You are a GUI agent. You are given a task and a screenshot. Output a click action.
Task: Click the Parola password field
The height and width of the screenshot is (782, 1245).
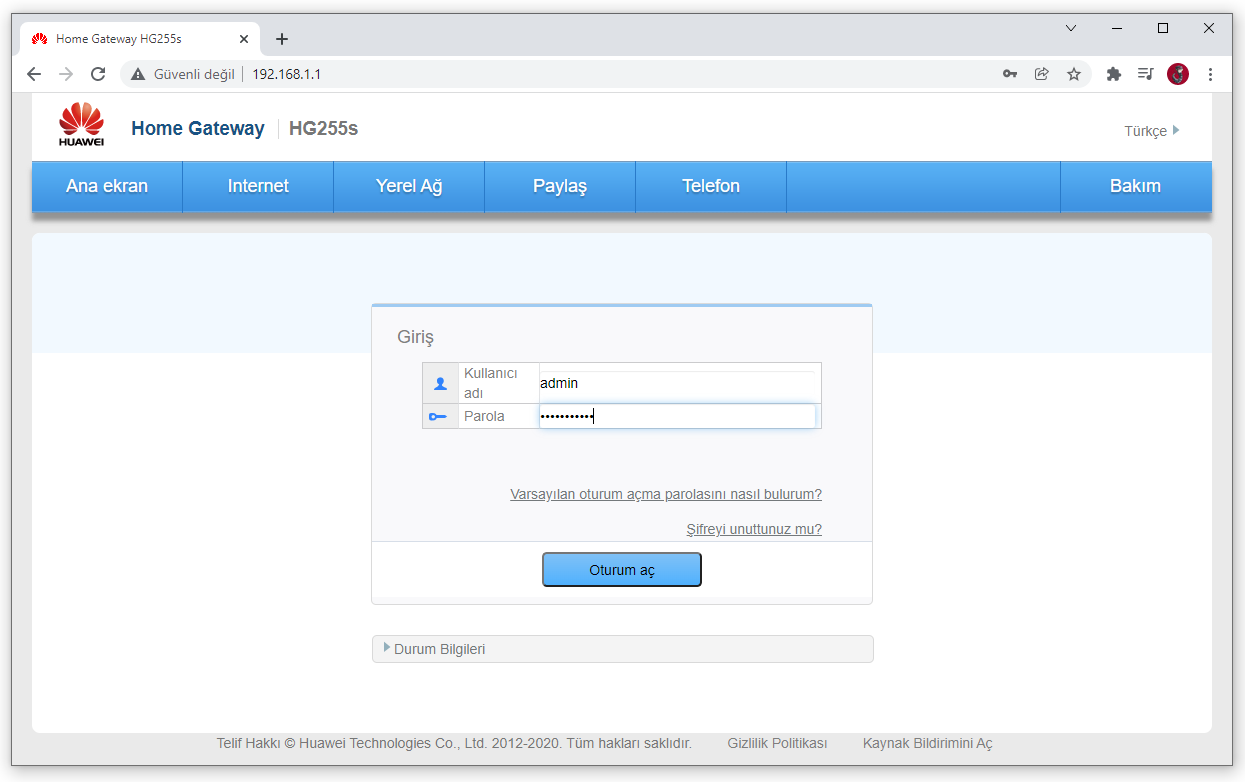click(677, 416)
